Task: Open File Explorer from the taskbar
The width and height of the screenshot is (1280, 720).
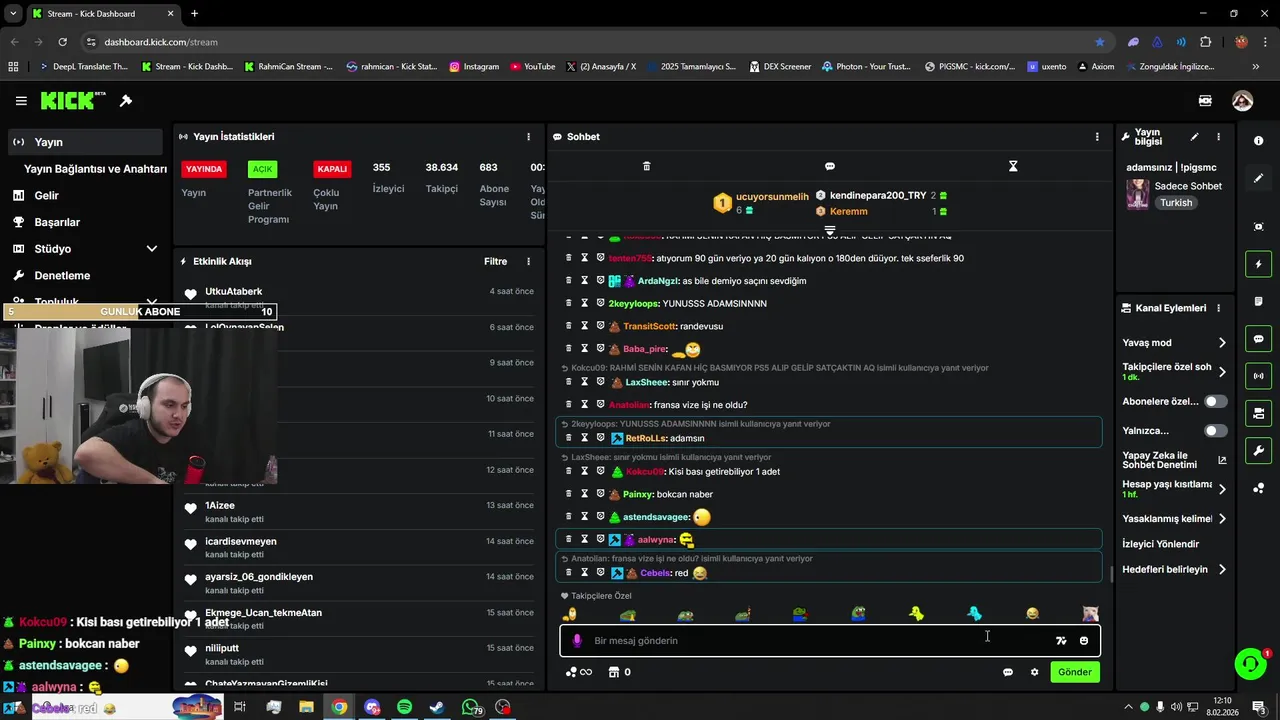Action: 306,707
